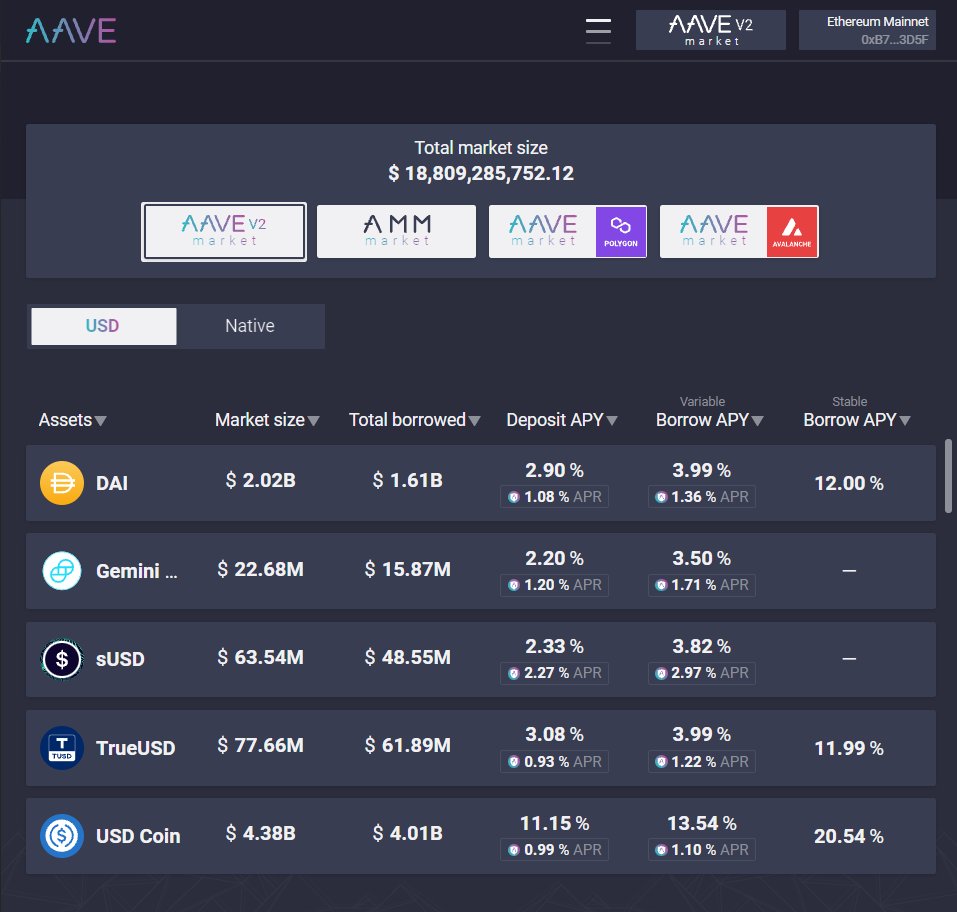Click total market size value $ 18,809,285,752.12
Screen dimensions: 957x912
pyautogui.click(x=481, y=173)
